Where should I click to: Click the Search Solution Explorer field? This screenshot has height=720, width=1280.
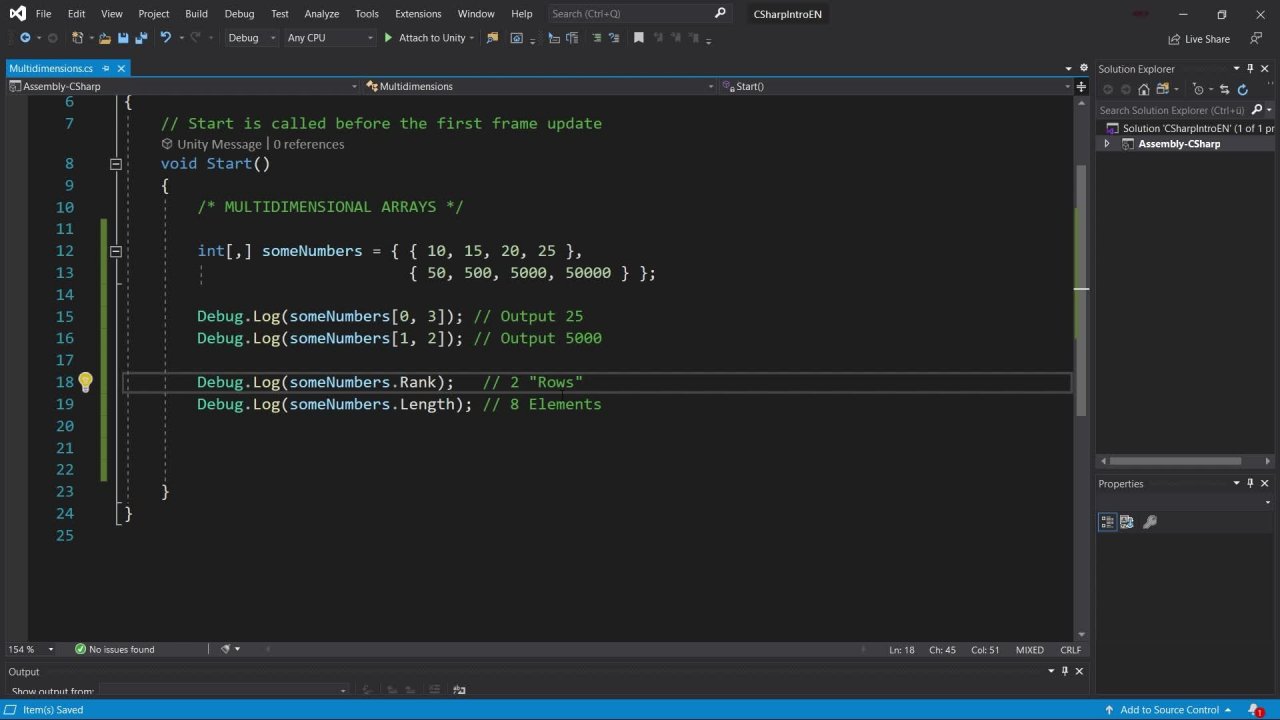click(x=1171, y=110)
